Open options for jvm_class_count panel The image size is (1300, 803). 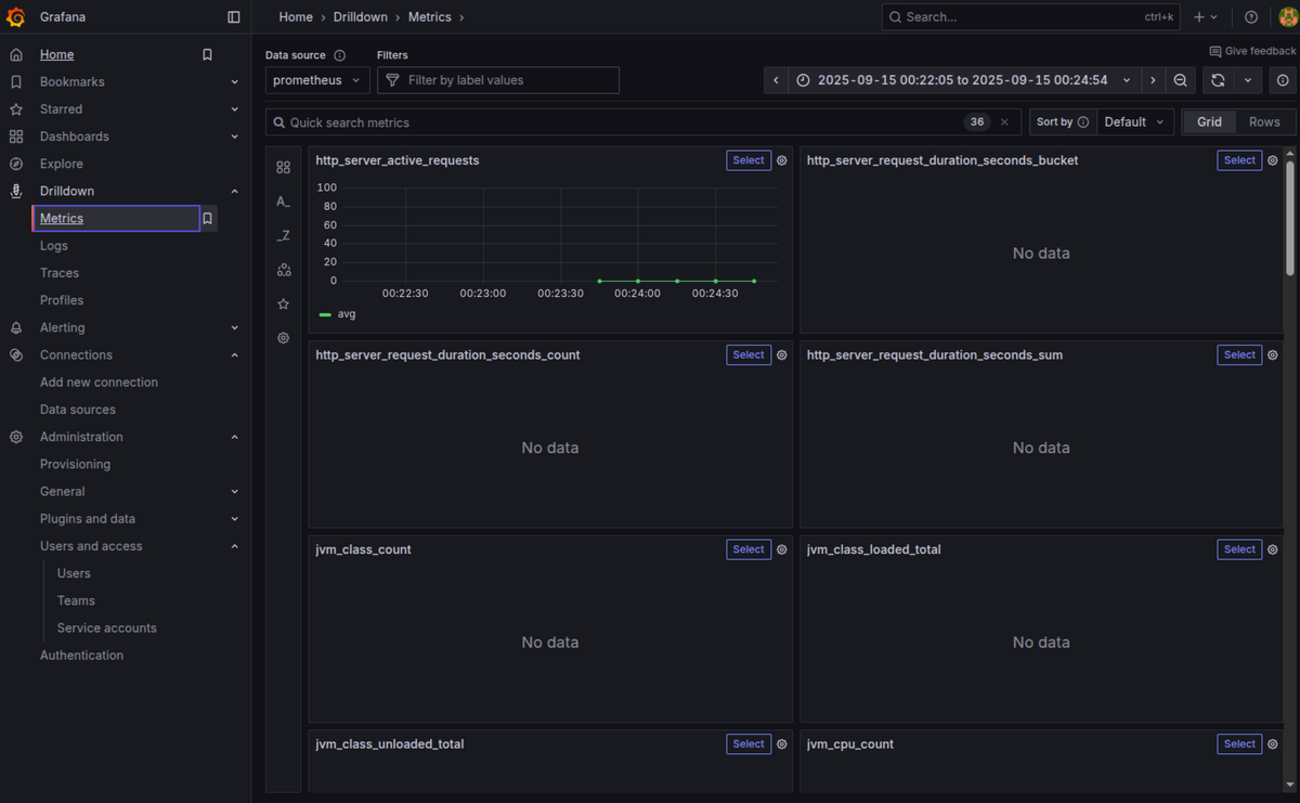(782, 549)
